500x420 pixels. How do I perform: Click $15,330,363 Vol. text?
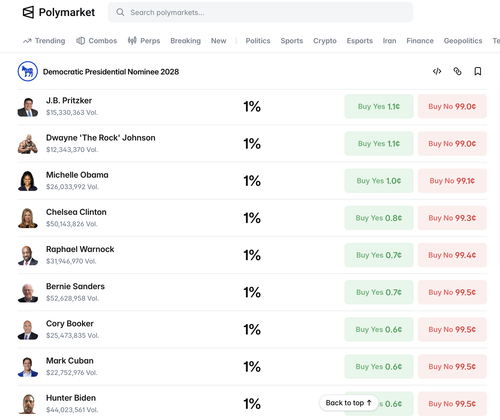[72, 113]
